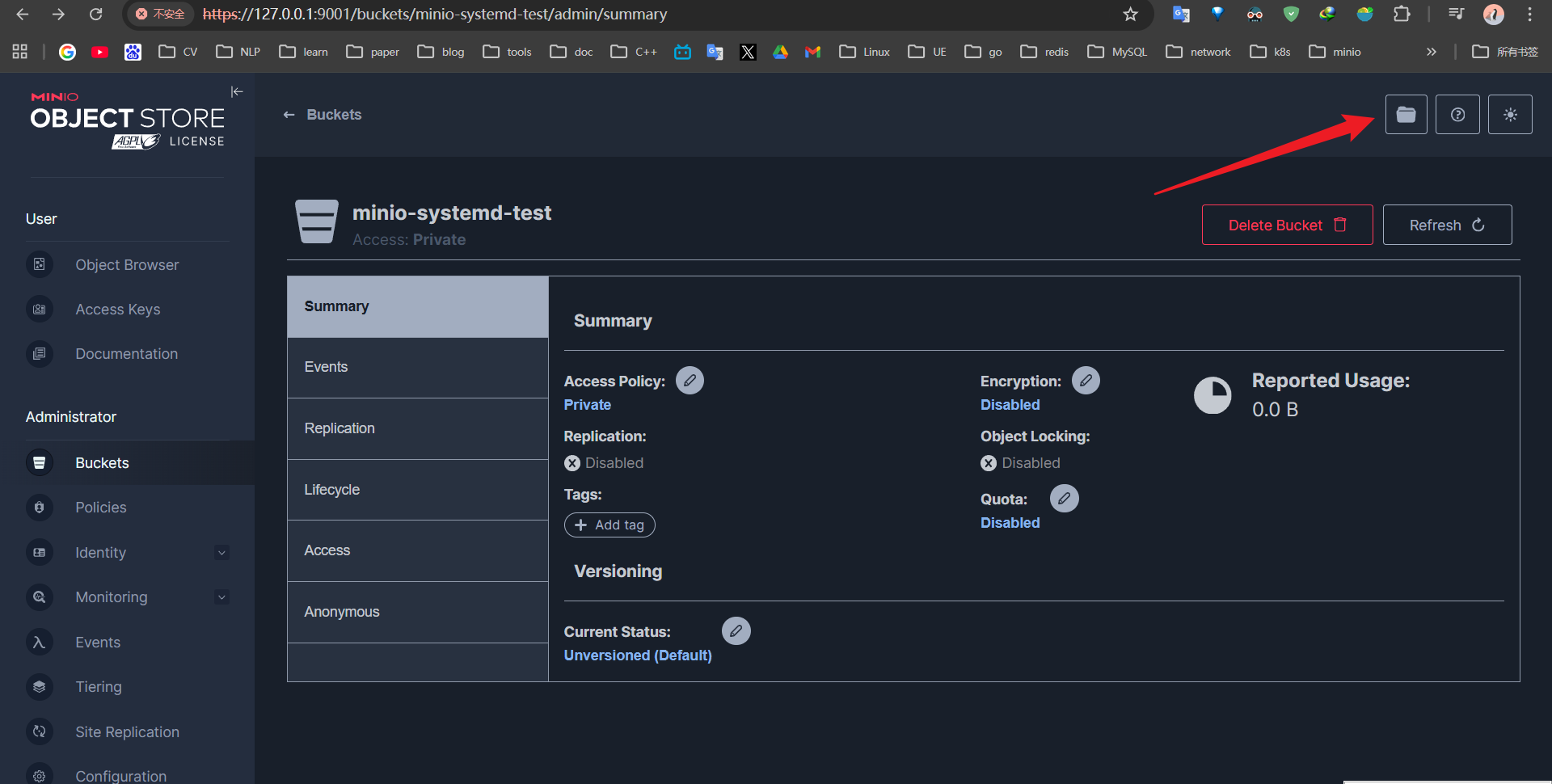Open the MySQL bookmarks folder

(x=1117, y=52)
